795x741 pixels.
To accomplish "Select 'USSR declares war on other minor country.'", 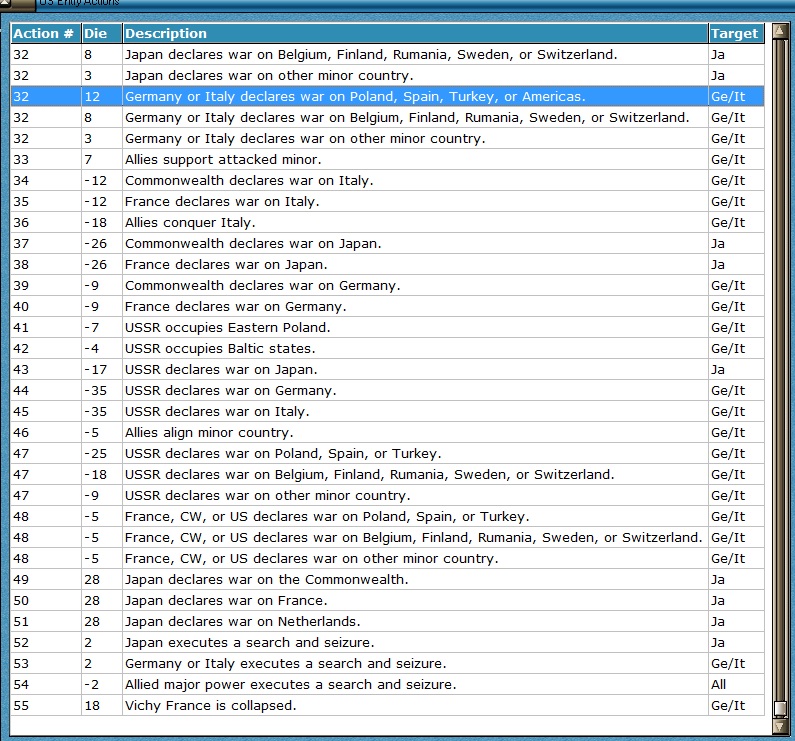I will (x=387, y=496).
